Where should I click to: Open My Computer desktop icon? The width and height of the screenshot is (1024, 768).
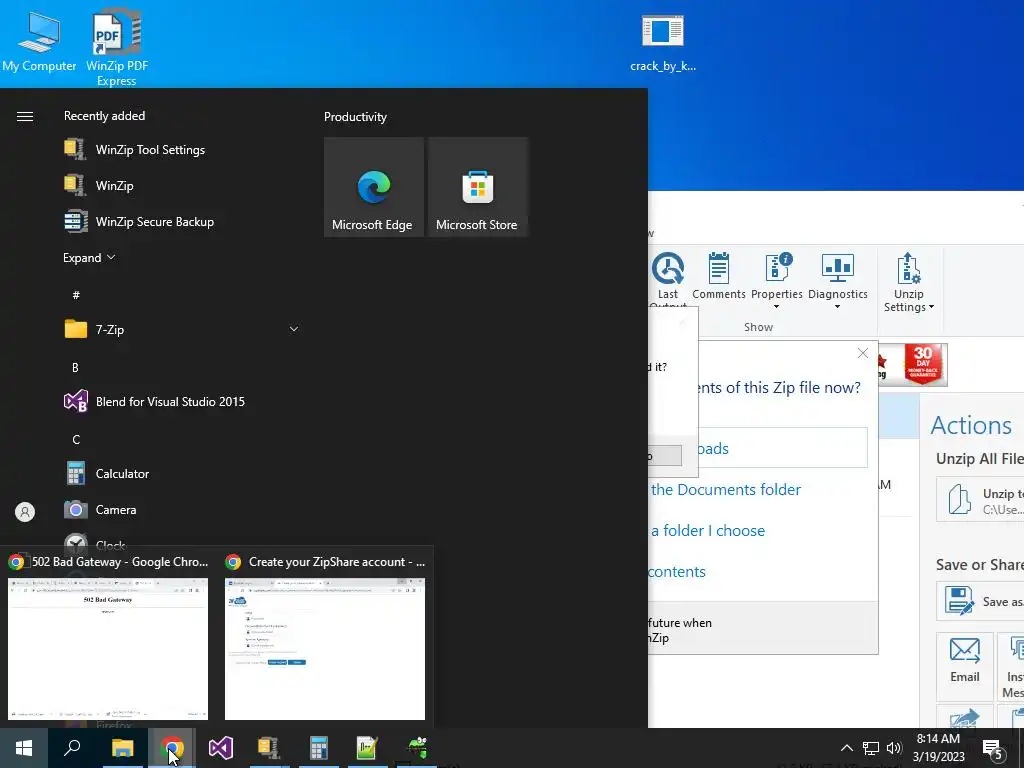39,41
